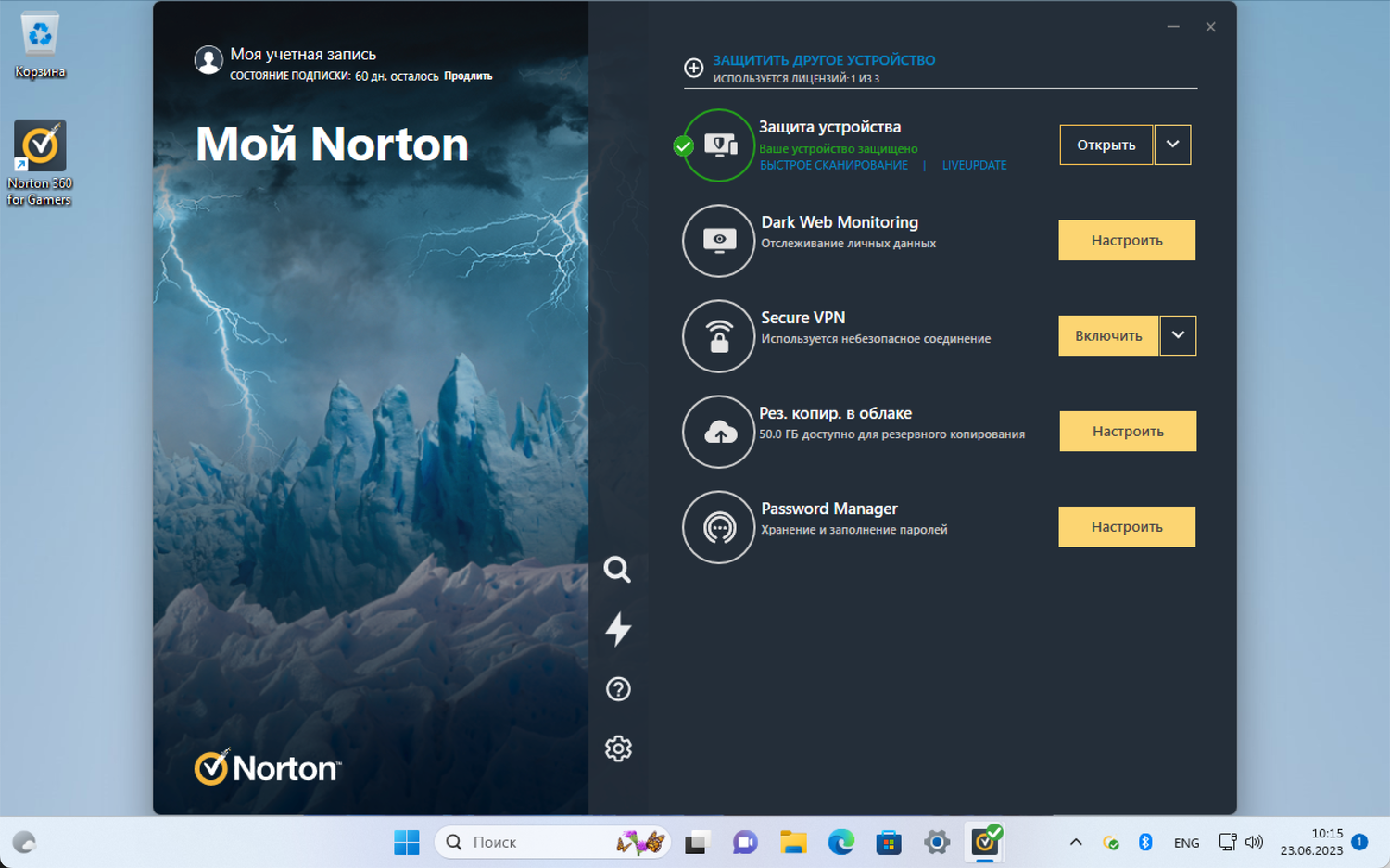The image size is (1390, 868).
Task: Click the Отслеживание личных данных text
Action: point(848,244)
